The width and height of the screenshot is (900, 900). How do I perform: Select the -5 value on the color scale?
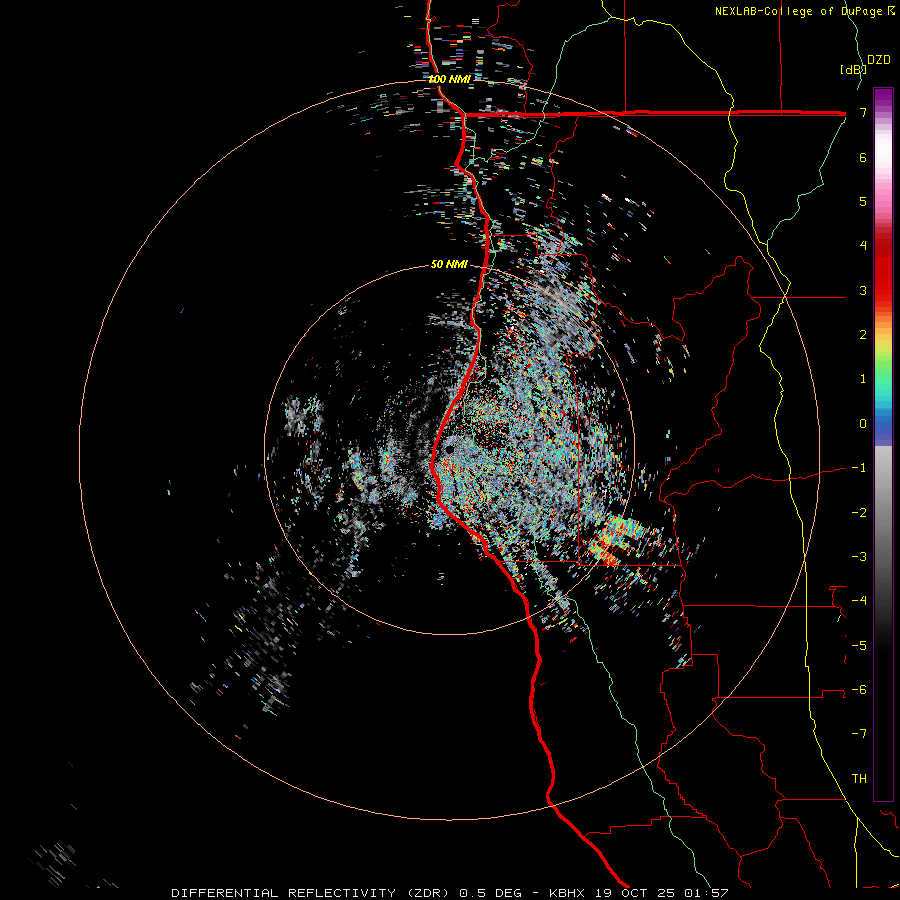click(x=859, y=645)
